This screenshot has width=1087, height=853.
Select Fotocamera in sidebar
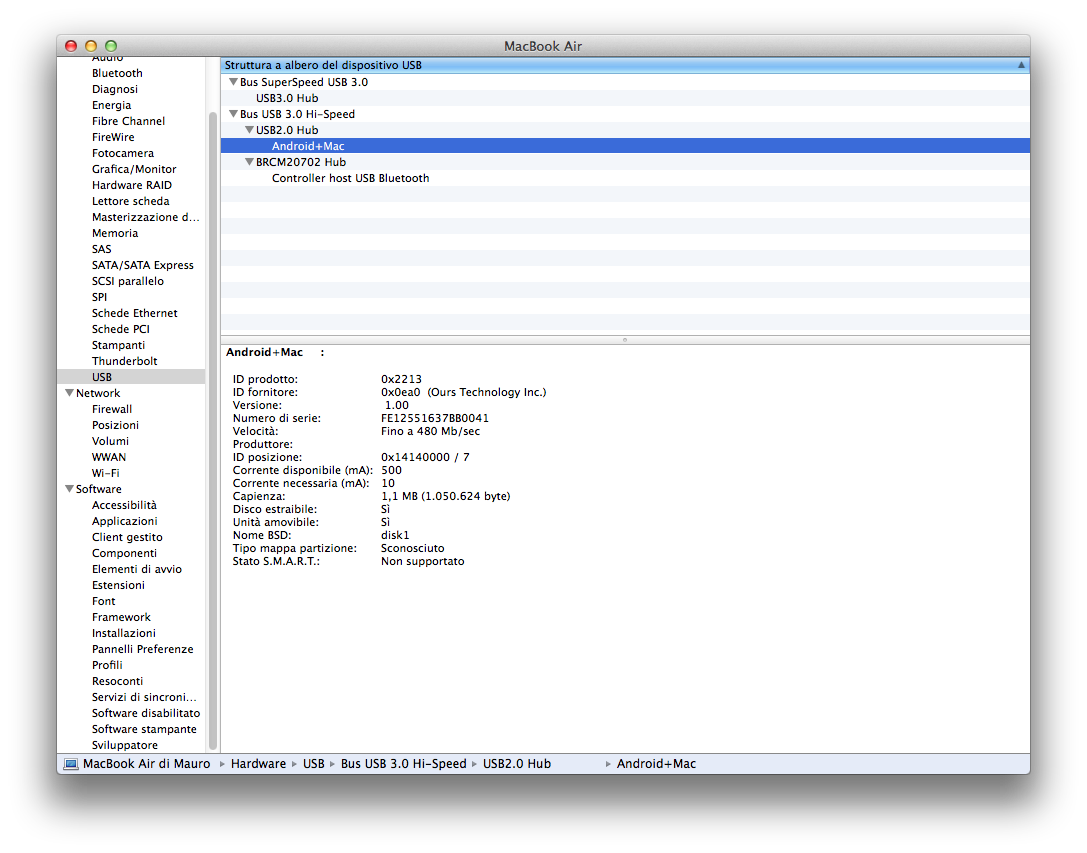pyautogui.click(x=123, y=153)
